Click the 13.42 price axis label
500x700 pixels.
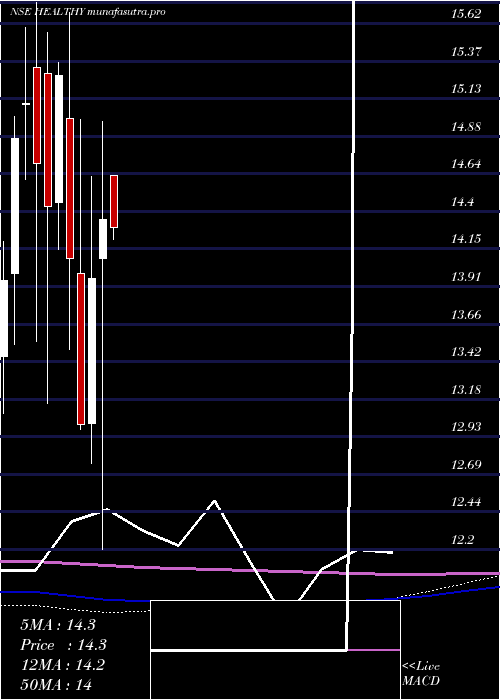[466, 352]
